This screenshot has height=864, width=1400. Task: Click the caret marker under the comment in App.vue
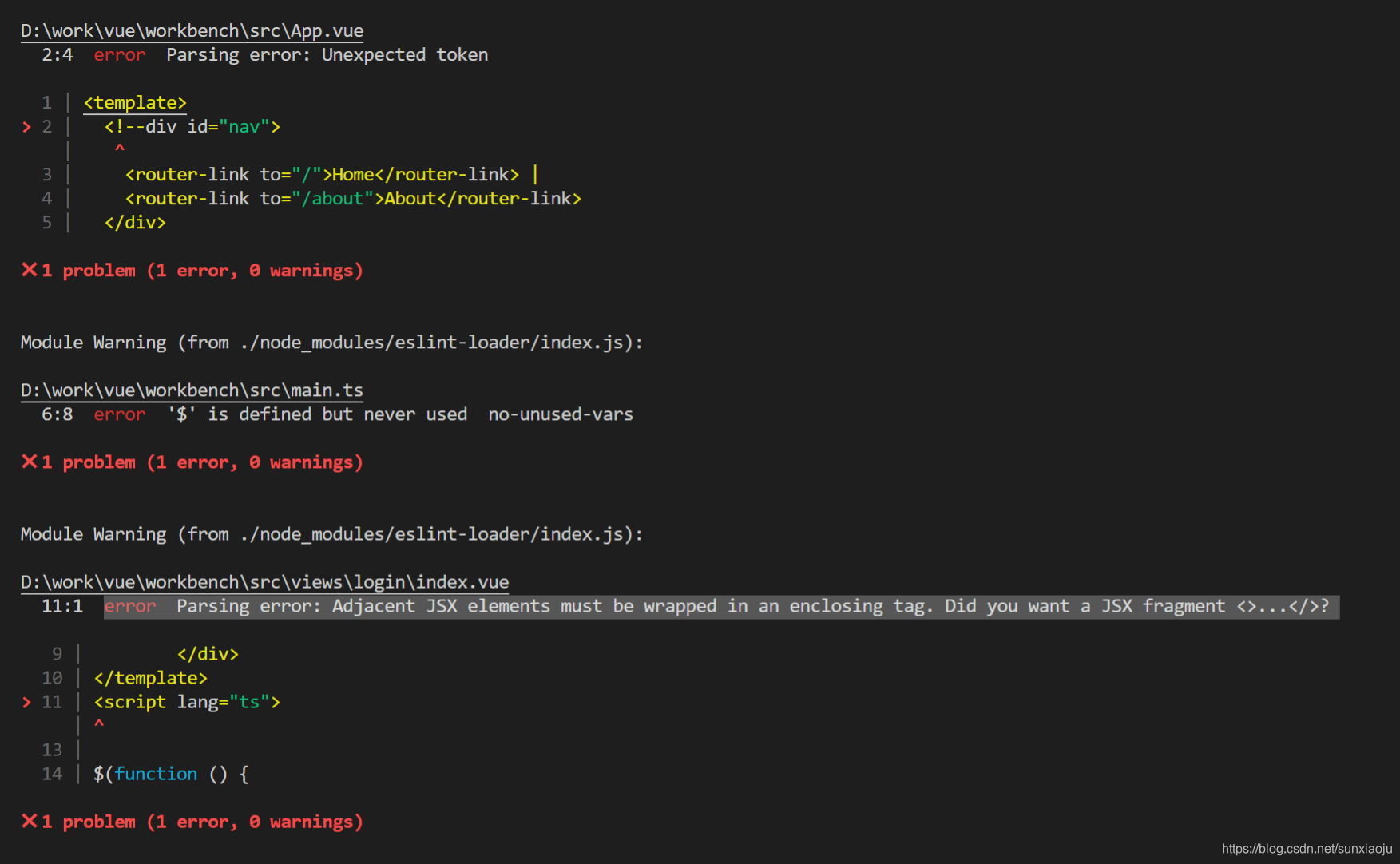(119, 149)
